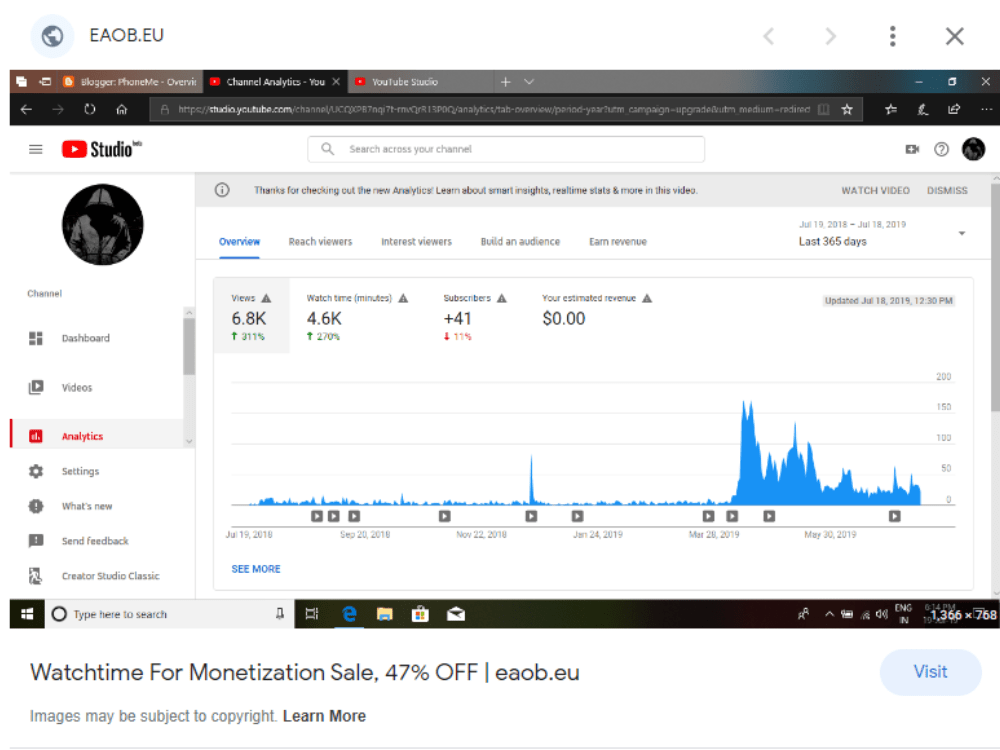Viewport: 1000px width, 750px height.
Task: Open the Windows Start menu
Action: click(27, 614)
